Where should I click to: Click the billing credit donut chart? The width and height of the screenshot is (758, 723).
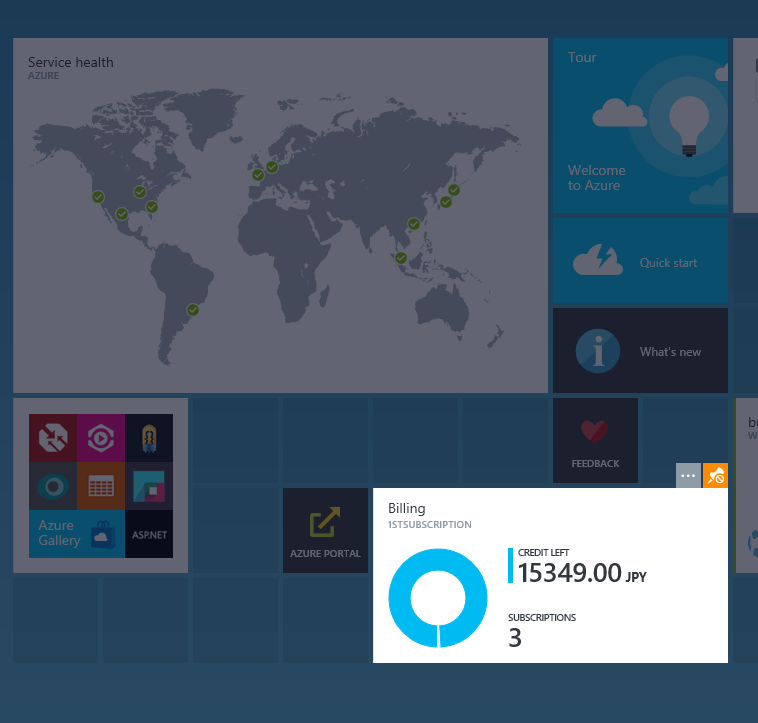pos(437,598)
